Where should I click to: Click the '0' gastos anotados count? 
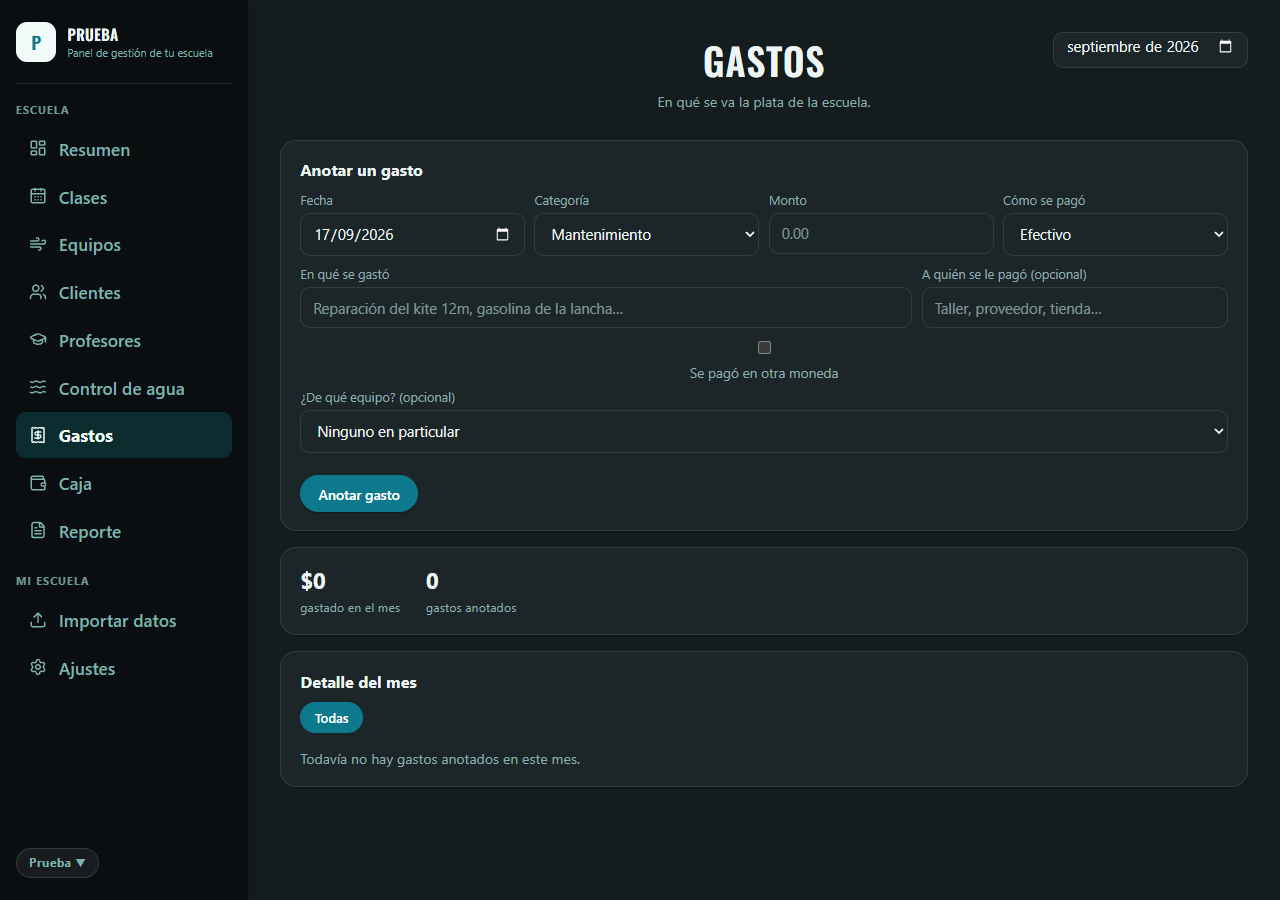coord(432,581)
